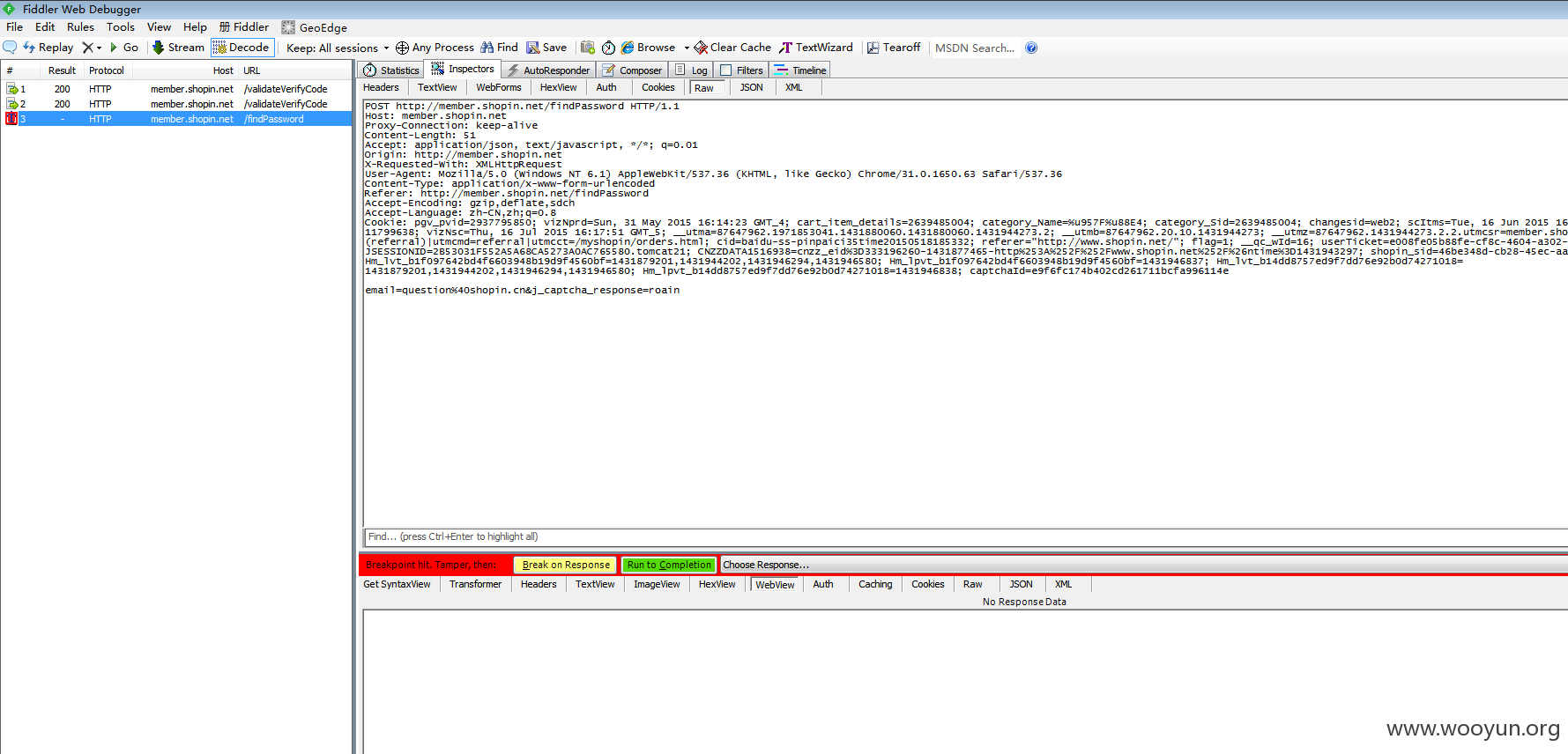Click the comment speech-bubble toolbar icon
Screen dimensions: 1568x754
click(10, 48)
